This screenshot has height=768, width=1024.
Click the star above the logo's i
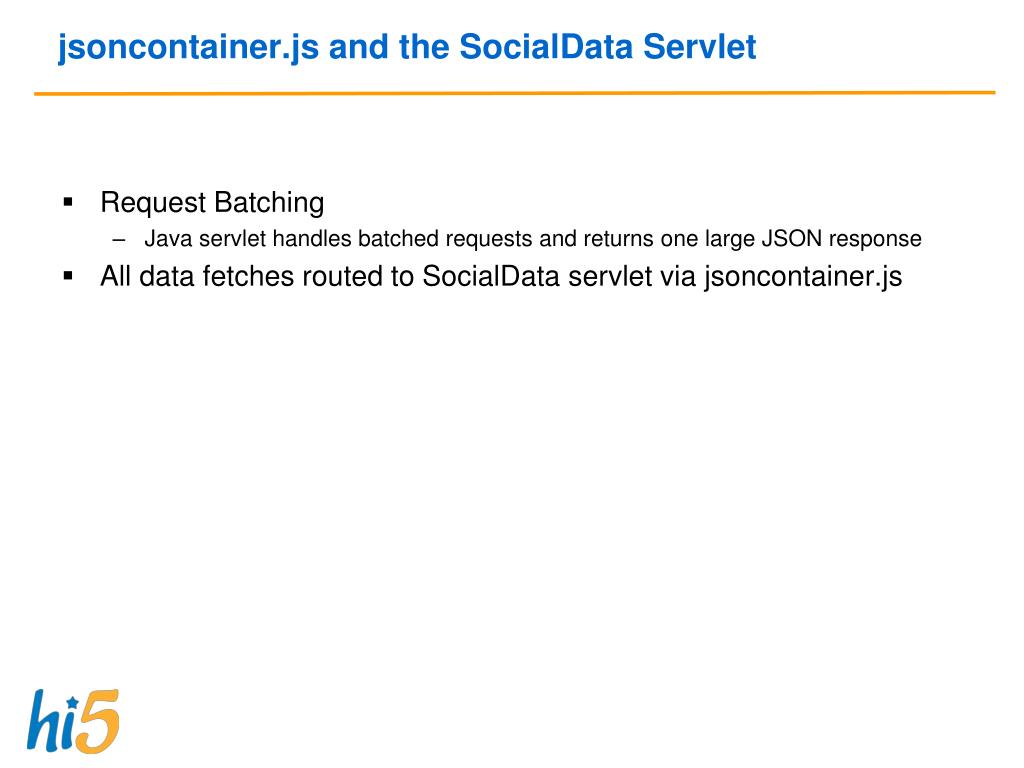(72, 702)
